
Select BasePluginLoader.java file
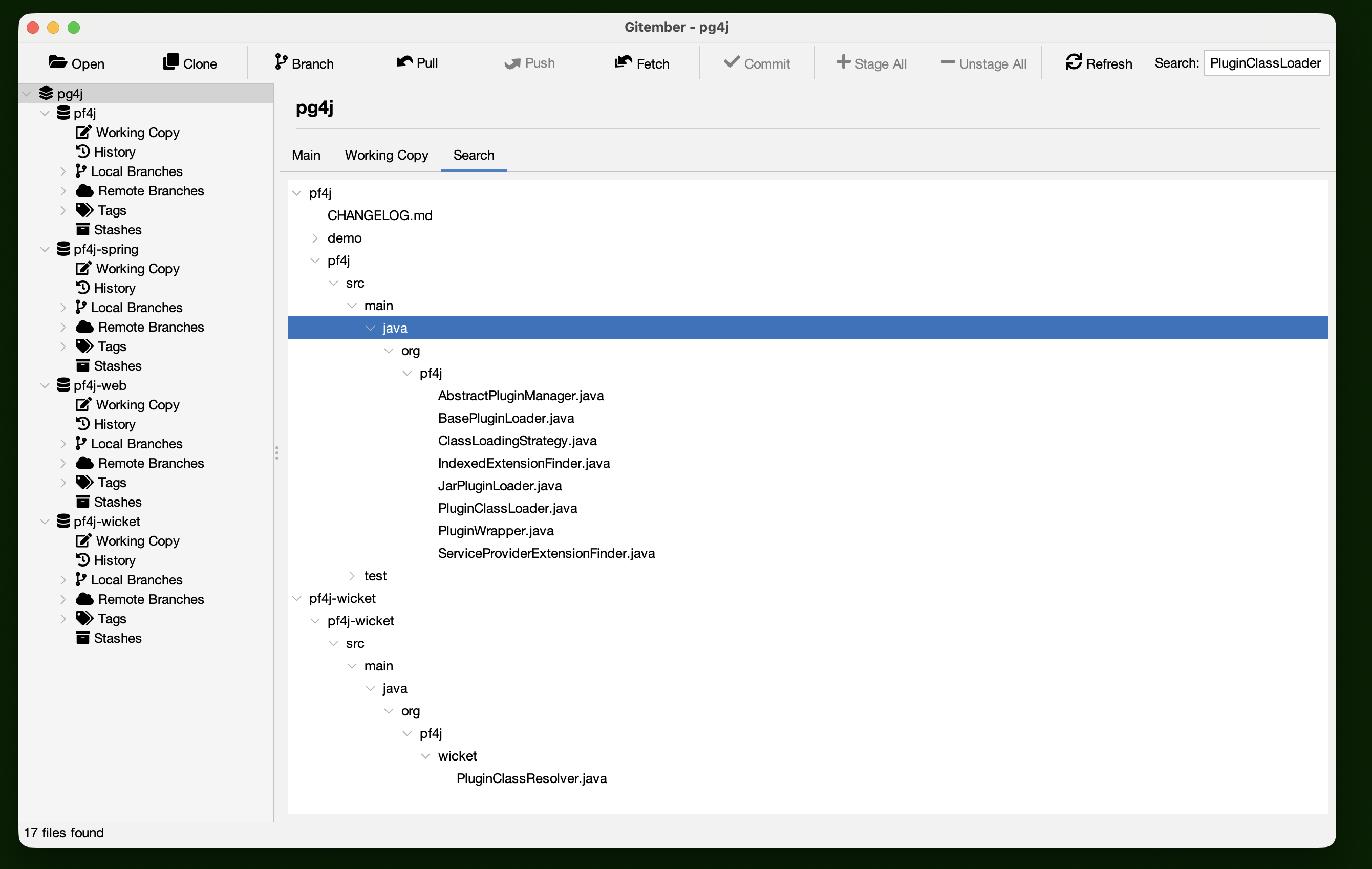coord(506,418)
